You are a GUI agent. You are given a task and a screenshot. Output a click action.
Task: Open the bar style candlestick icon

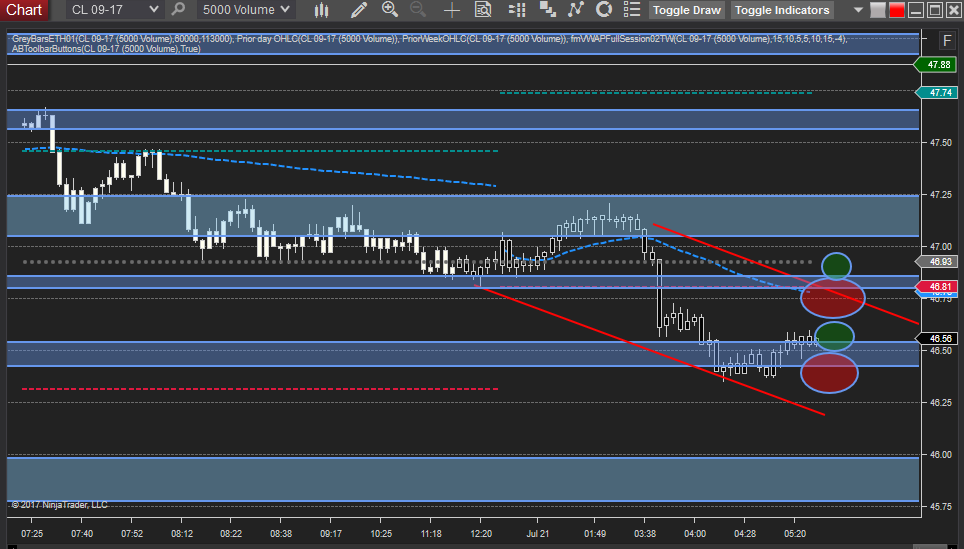tap(321, 10)
